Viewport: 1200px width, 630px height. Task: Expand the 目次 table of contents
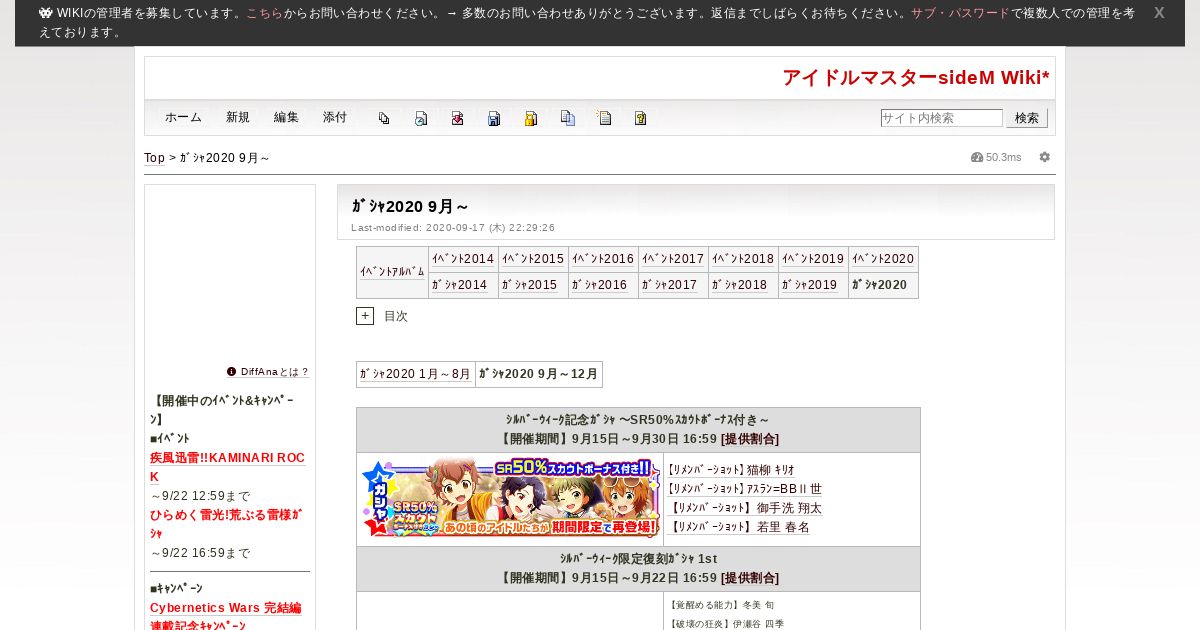pyautogui.click(x=365, y=316)
